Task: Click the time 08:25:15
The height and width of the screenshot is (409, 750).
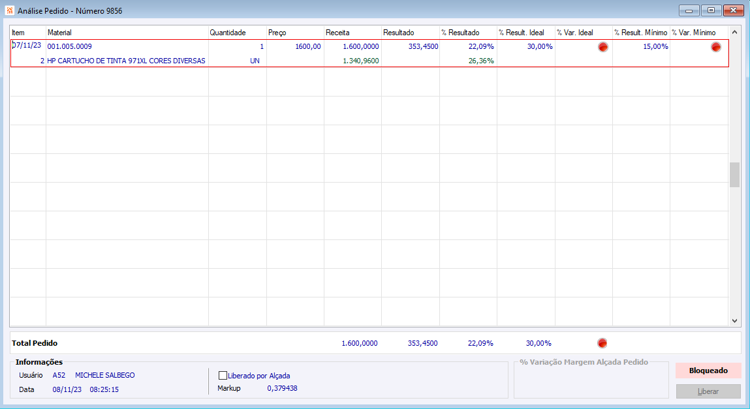Action: (x=104, y=389)
